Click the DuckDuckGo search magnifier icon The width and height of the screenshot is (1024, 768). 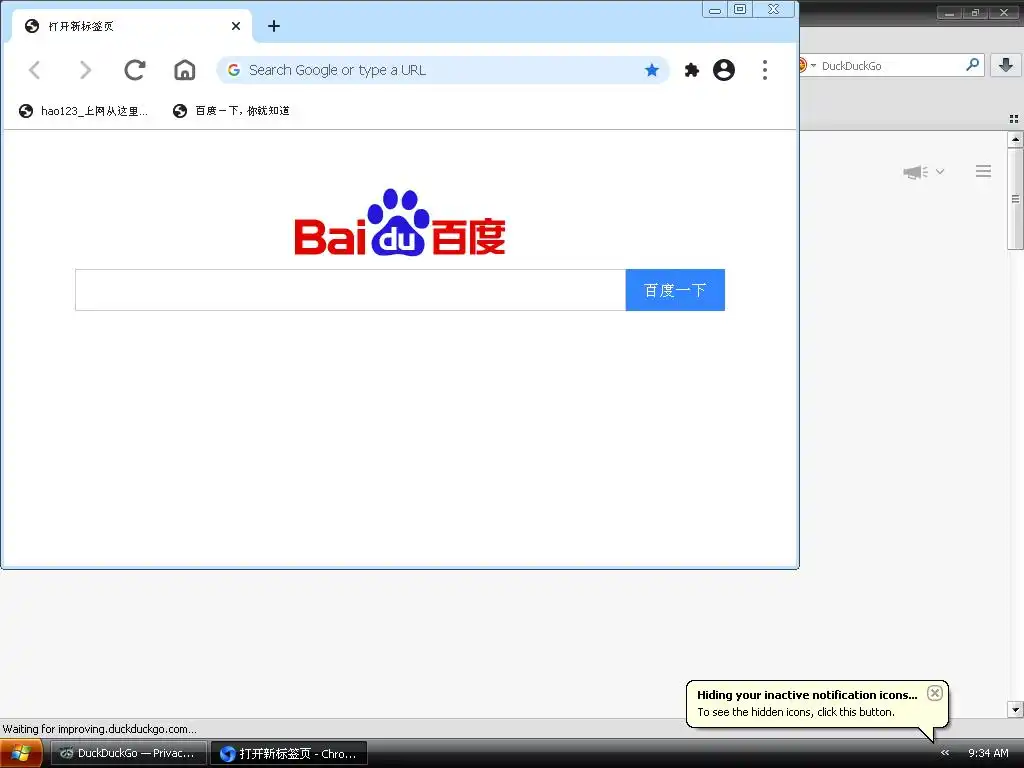(x=972, y=65)
